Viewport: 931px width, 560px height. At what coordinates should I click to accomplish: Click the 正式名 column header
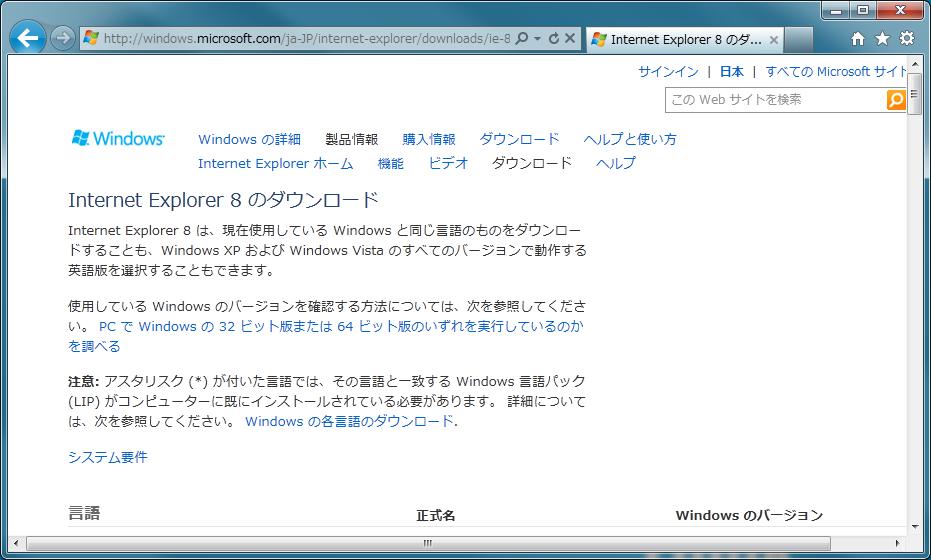pyautogui.click(x=436, y=515)
